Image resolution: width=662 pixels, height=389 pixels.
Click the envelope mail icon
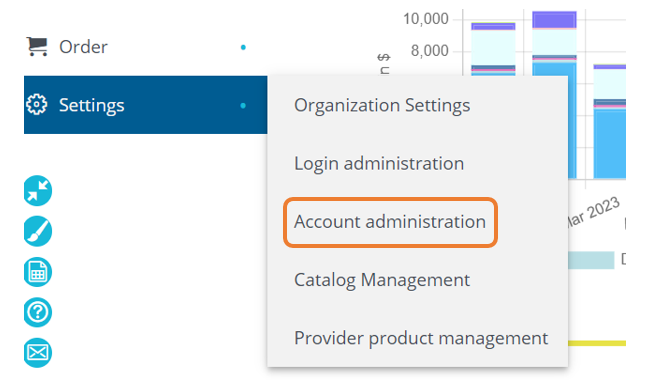[x=38, y=353]
